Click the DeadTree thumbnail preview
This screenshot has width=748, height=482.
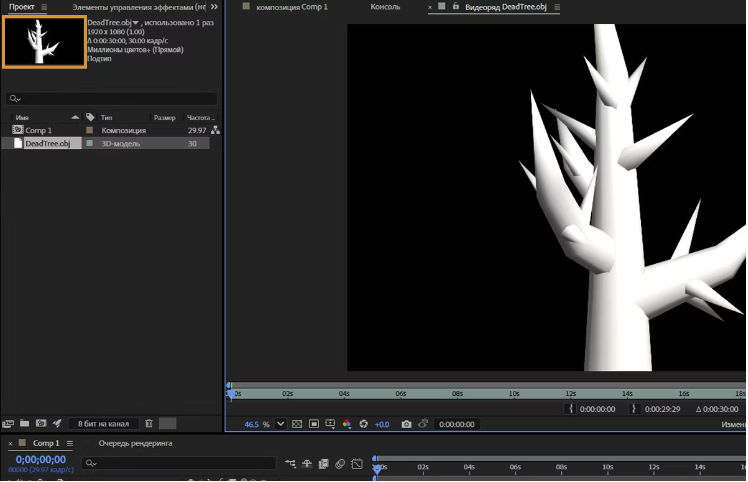44,42
